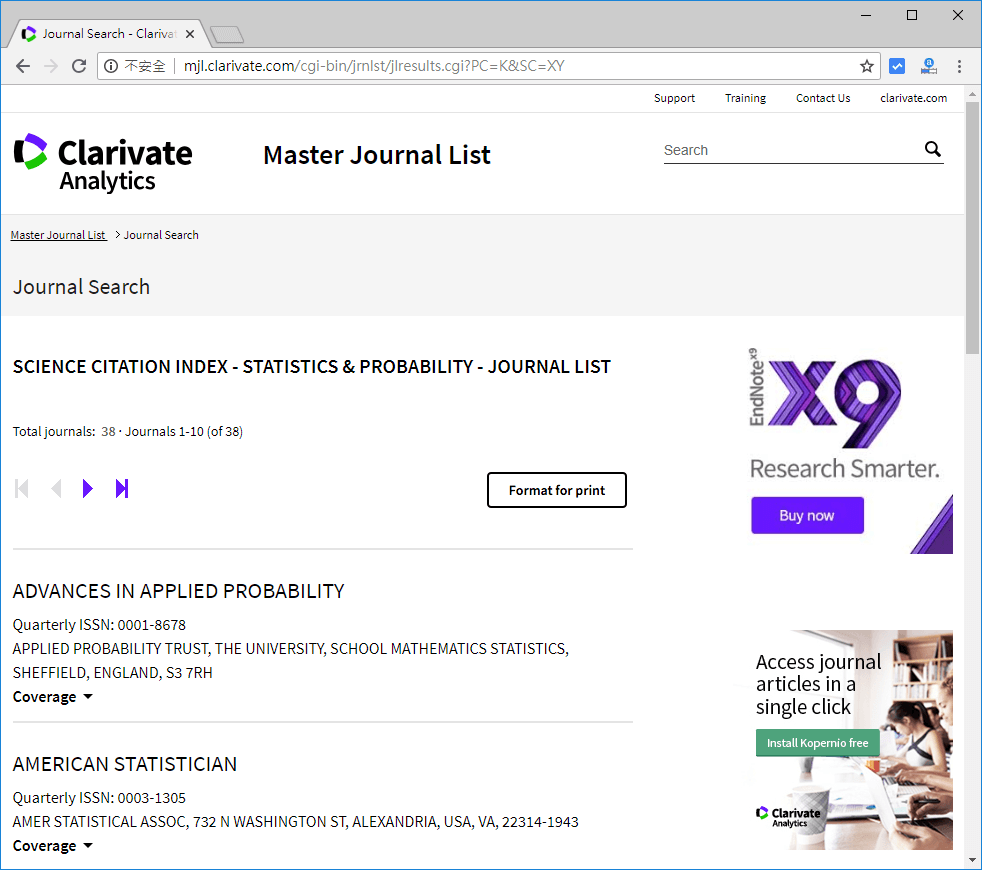The width and height of the screenshot is (982, 870).
Task: Click Install Kopernio free button
Action: 817,743
